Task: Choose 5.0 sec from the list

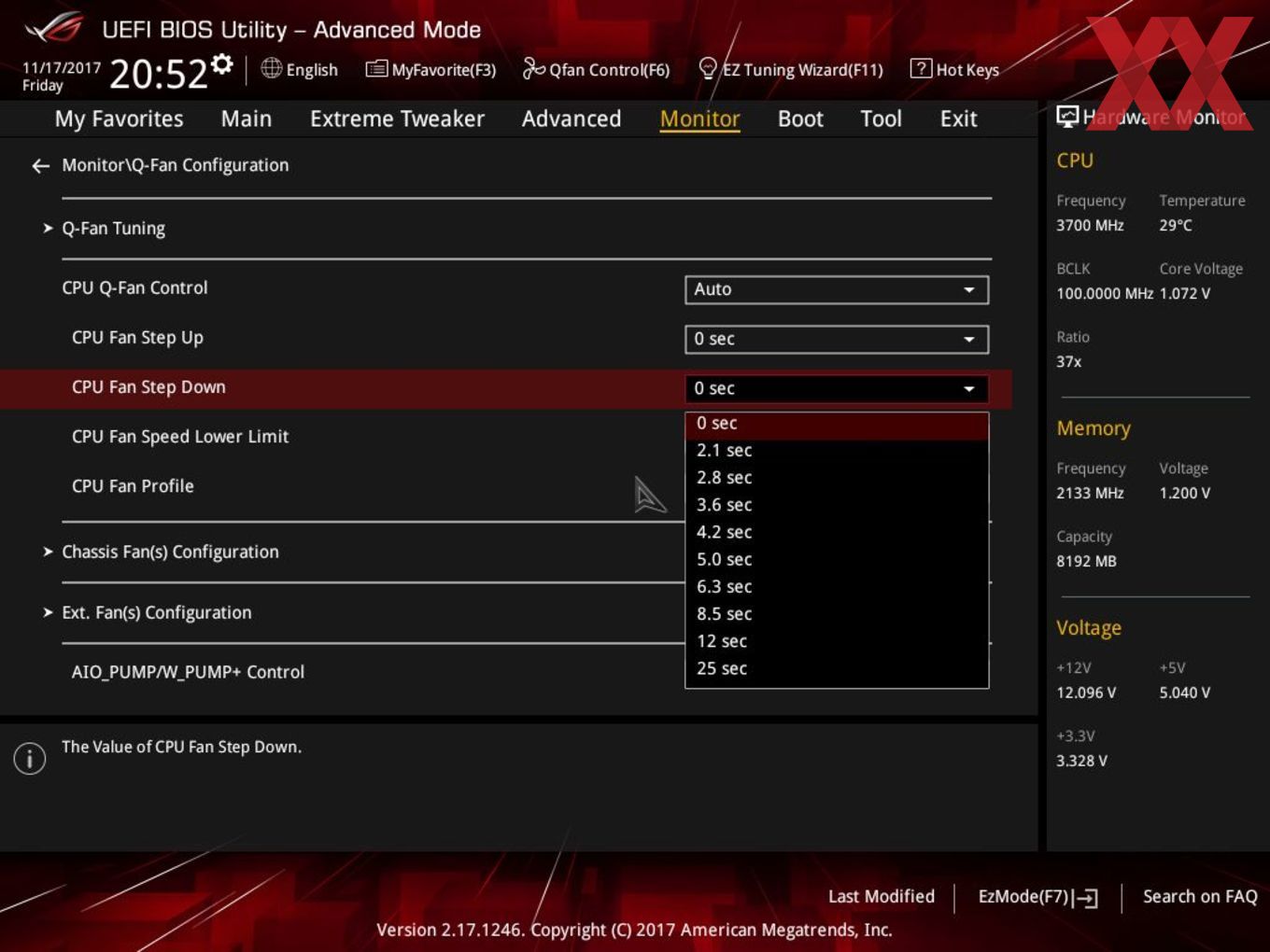Action: [x=837, y=560]
